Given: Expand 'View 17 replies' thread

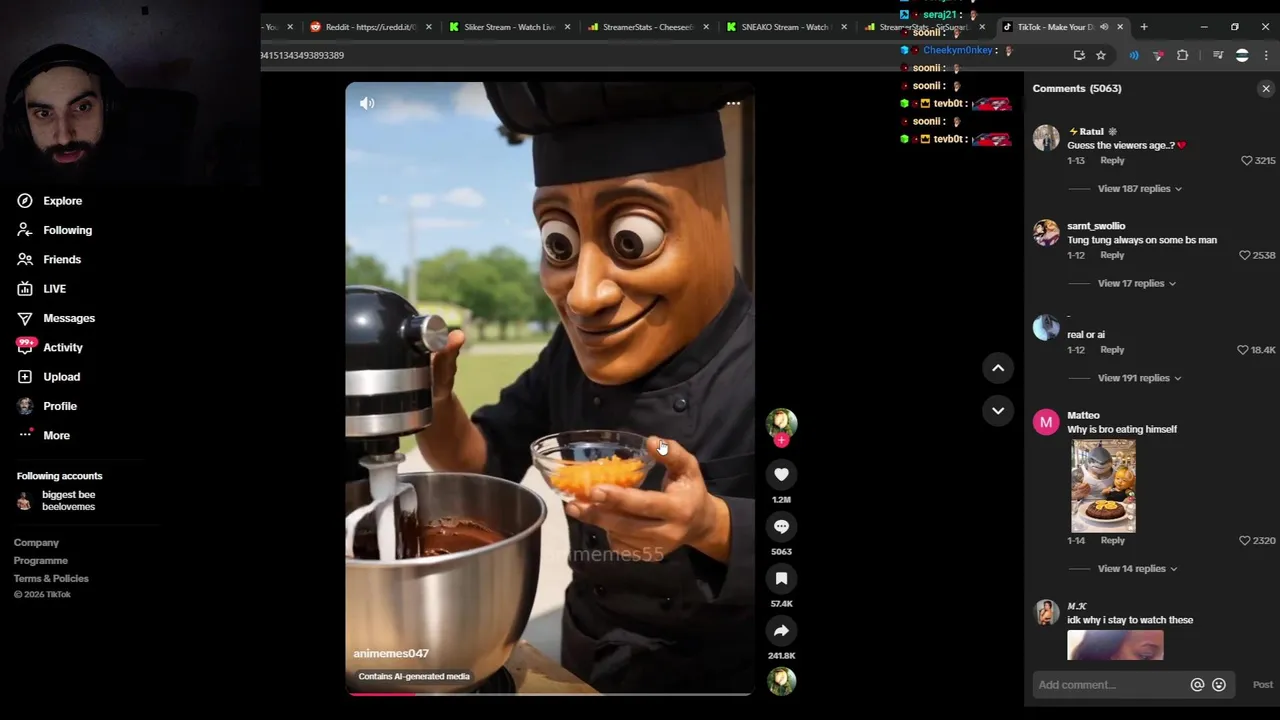Looking at the screenshot, I should coord(1136,283).
